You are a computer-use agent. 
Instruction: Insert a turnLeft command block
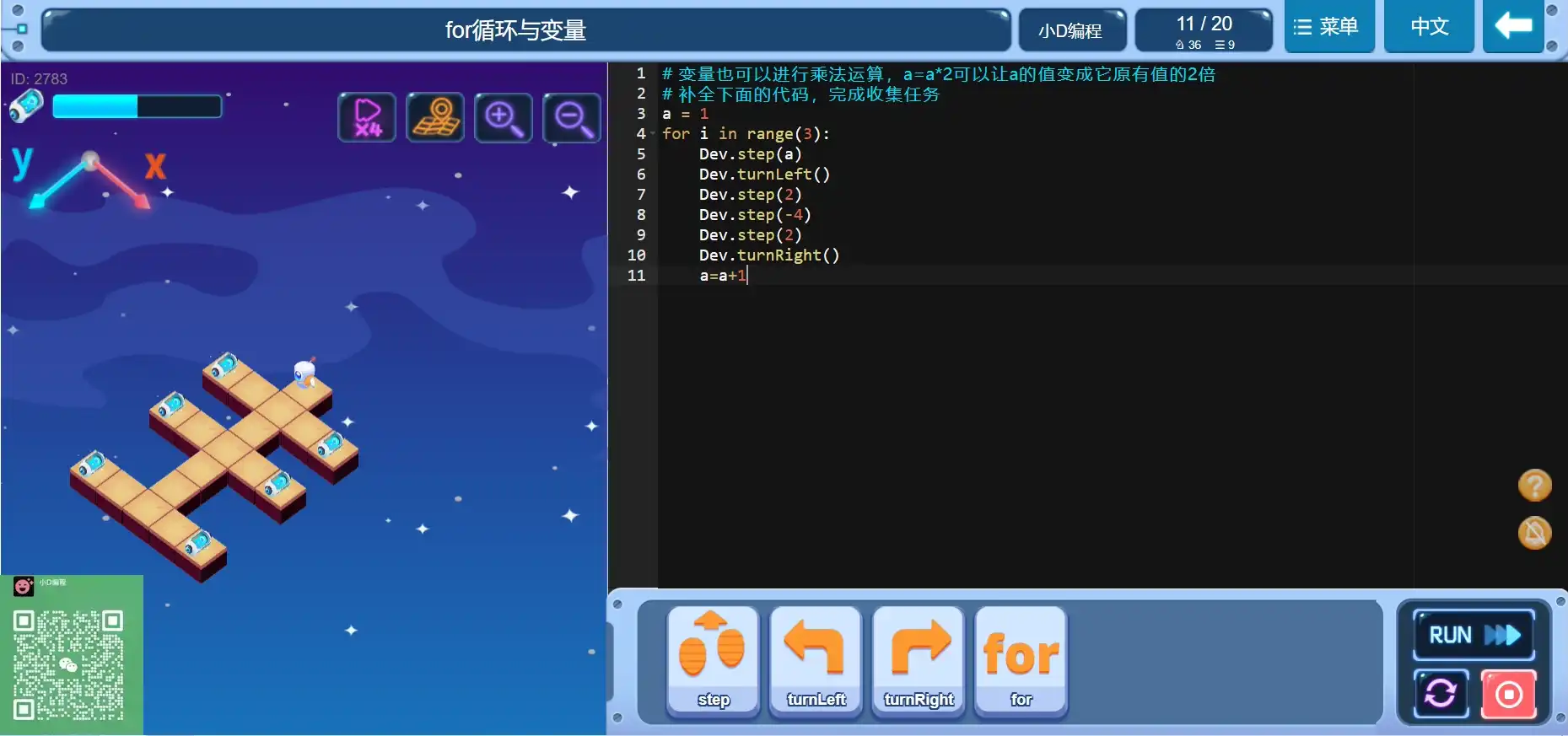[x=816, y=662]
